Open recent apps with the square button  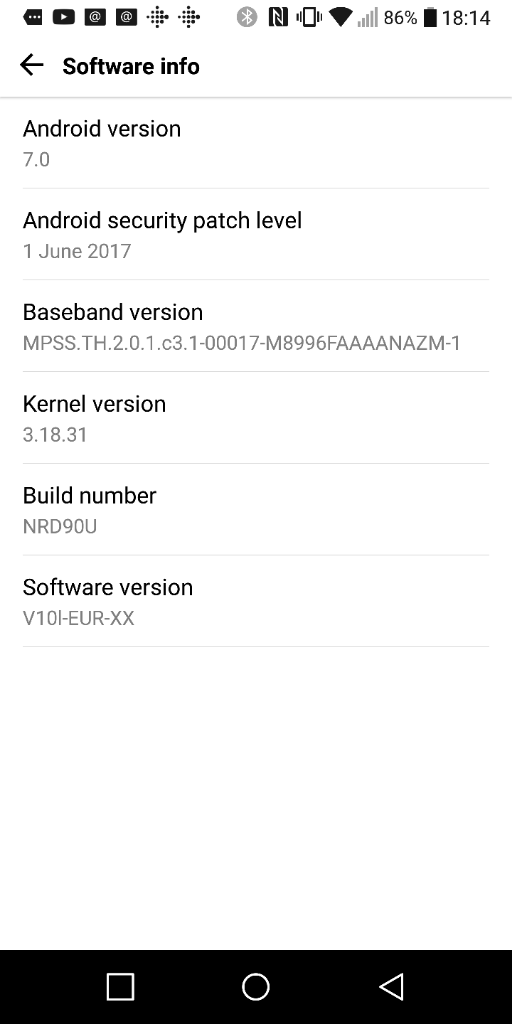120,987
